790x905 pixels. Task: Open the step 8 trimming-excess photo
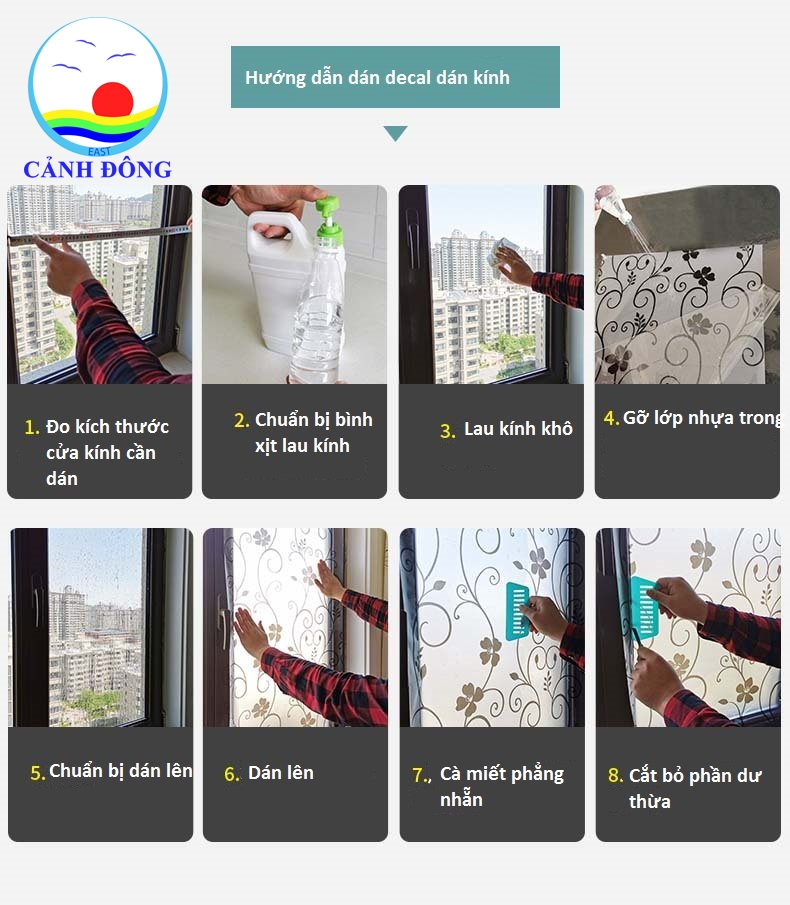point(688,627)
